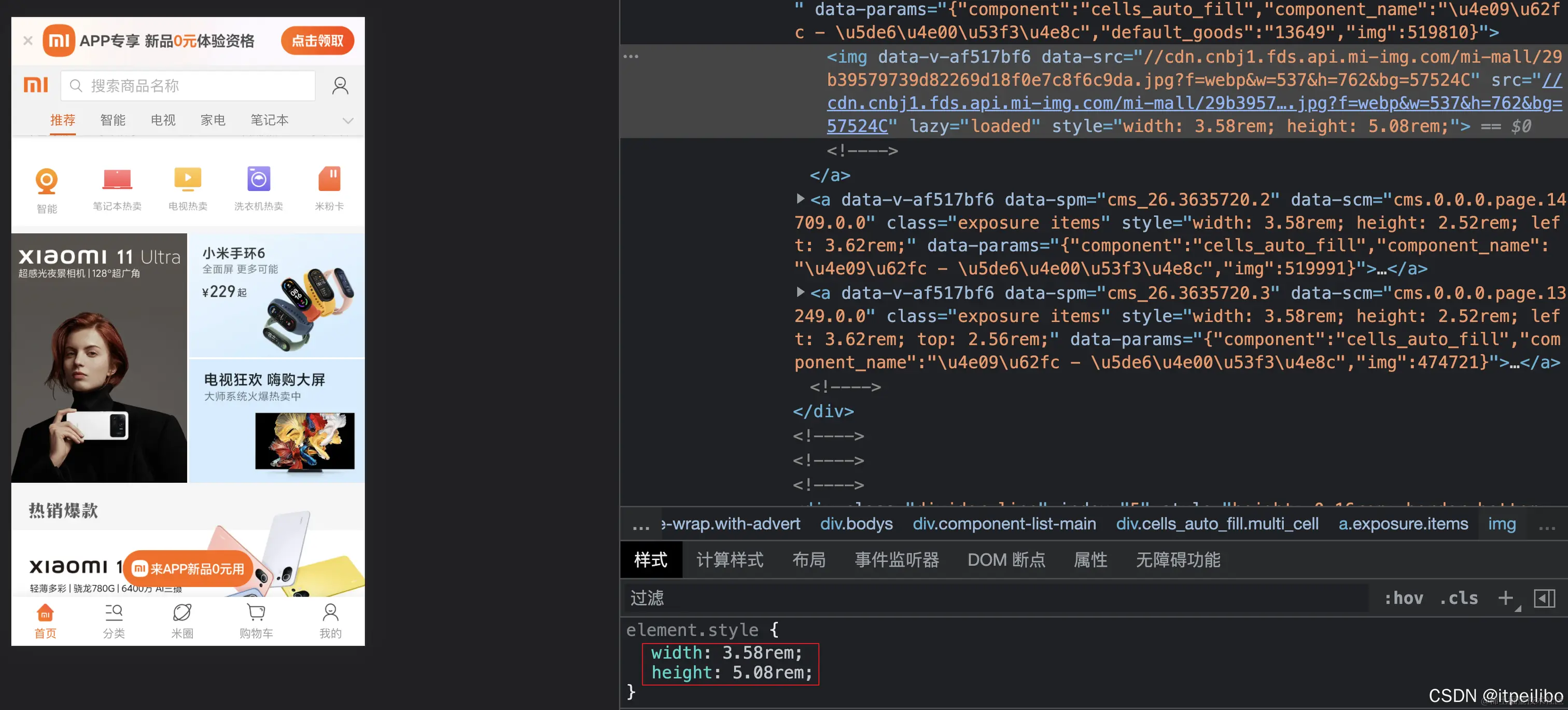Click the 点击领取 button
Viewport: 1568px width, 710px height.
[x=317, y=41]
